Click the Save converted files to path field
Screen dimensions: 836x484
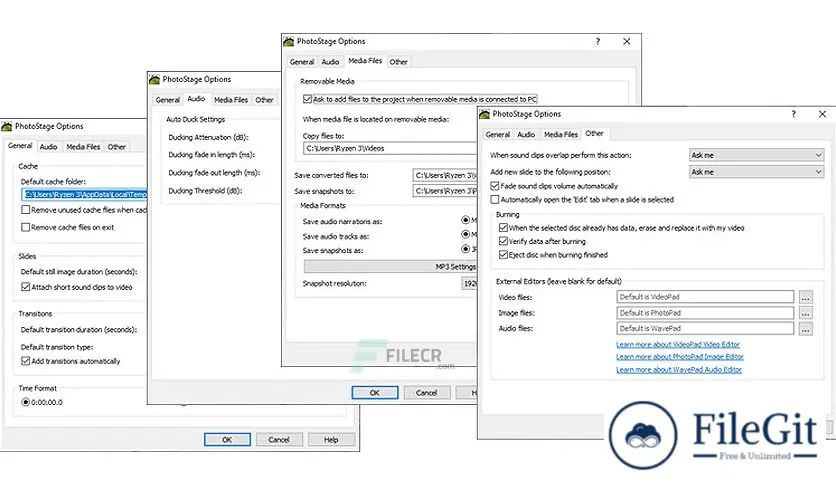pyautogui.click(x=445, y=175)
